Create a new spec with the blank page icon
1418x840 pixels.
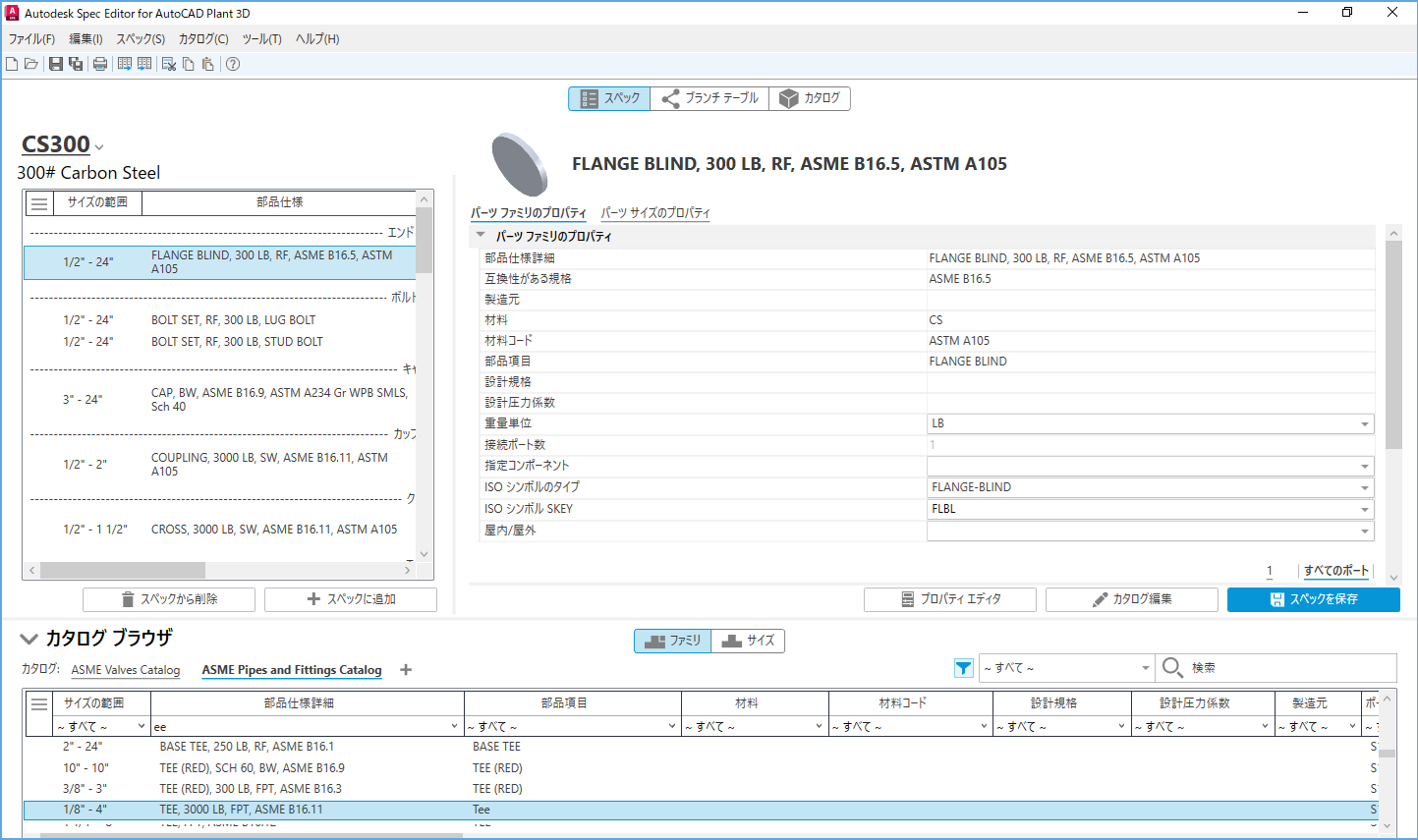pyautogui.click(x=12, y=64)
